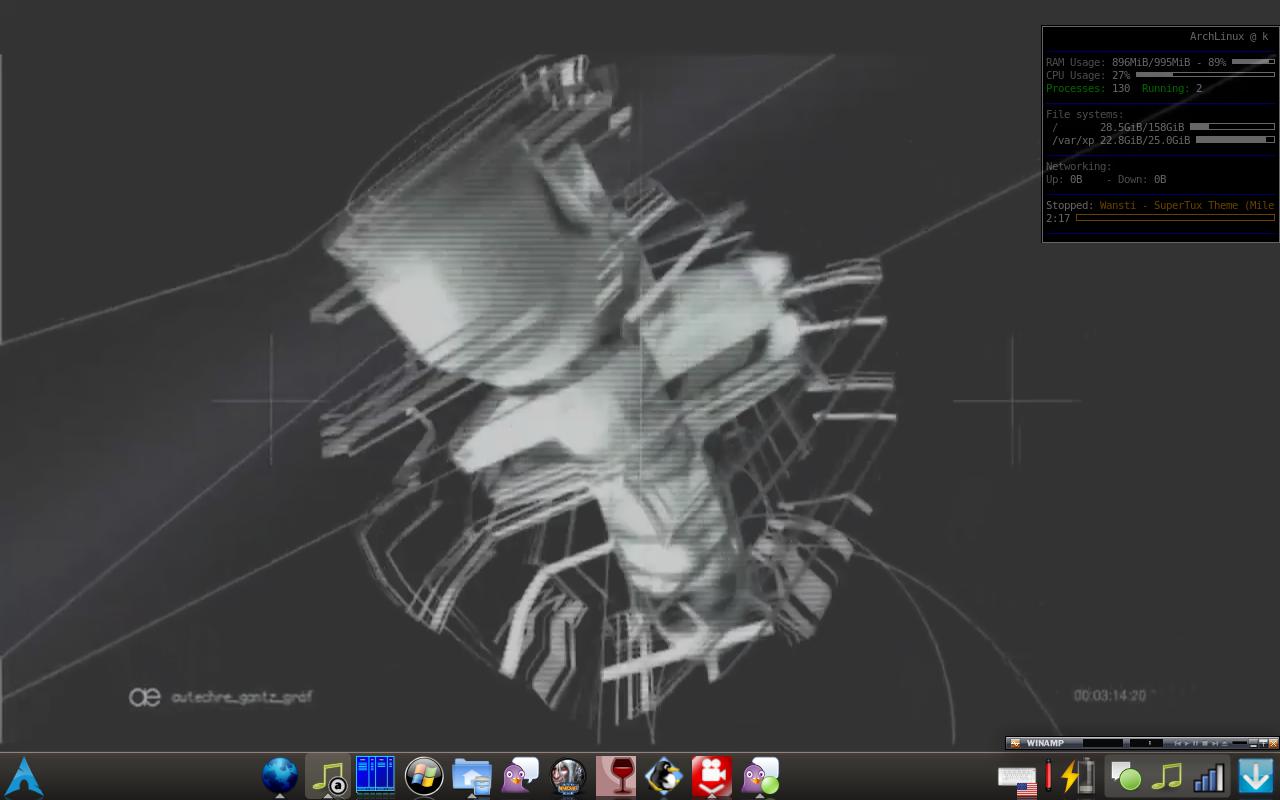
Task: Open the Winamp main menu icon
Action: pyautogui.click(x=1016, y=743)
